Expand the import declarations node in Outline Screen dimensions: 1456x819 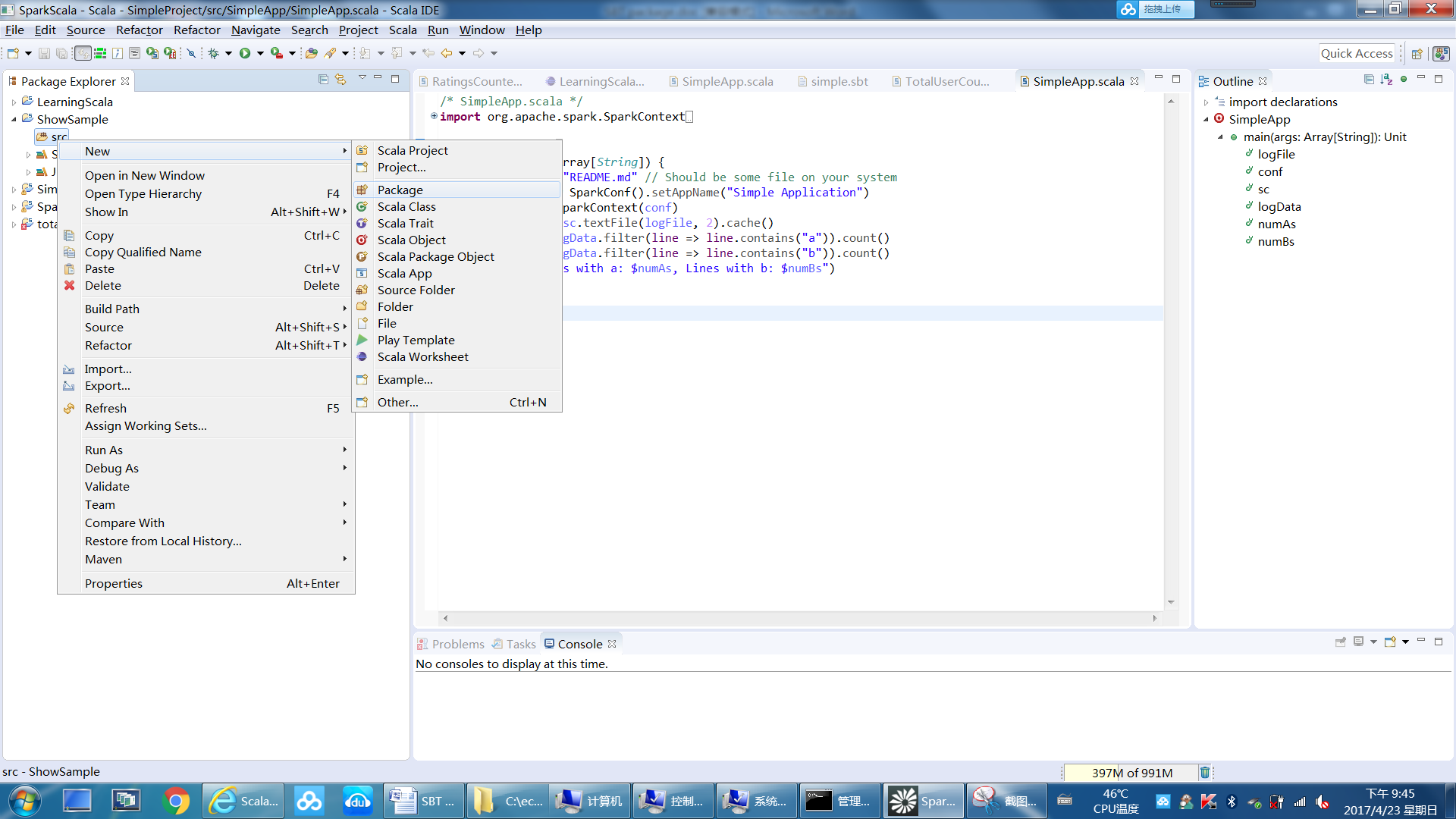pos(1206,102)
